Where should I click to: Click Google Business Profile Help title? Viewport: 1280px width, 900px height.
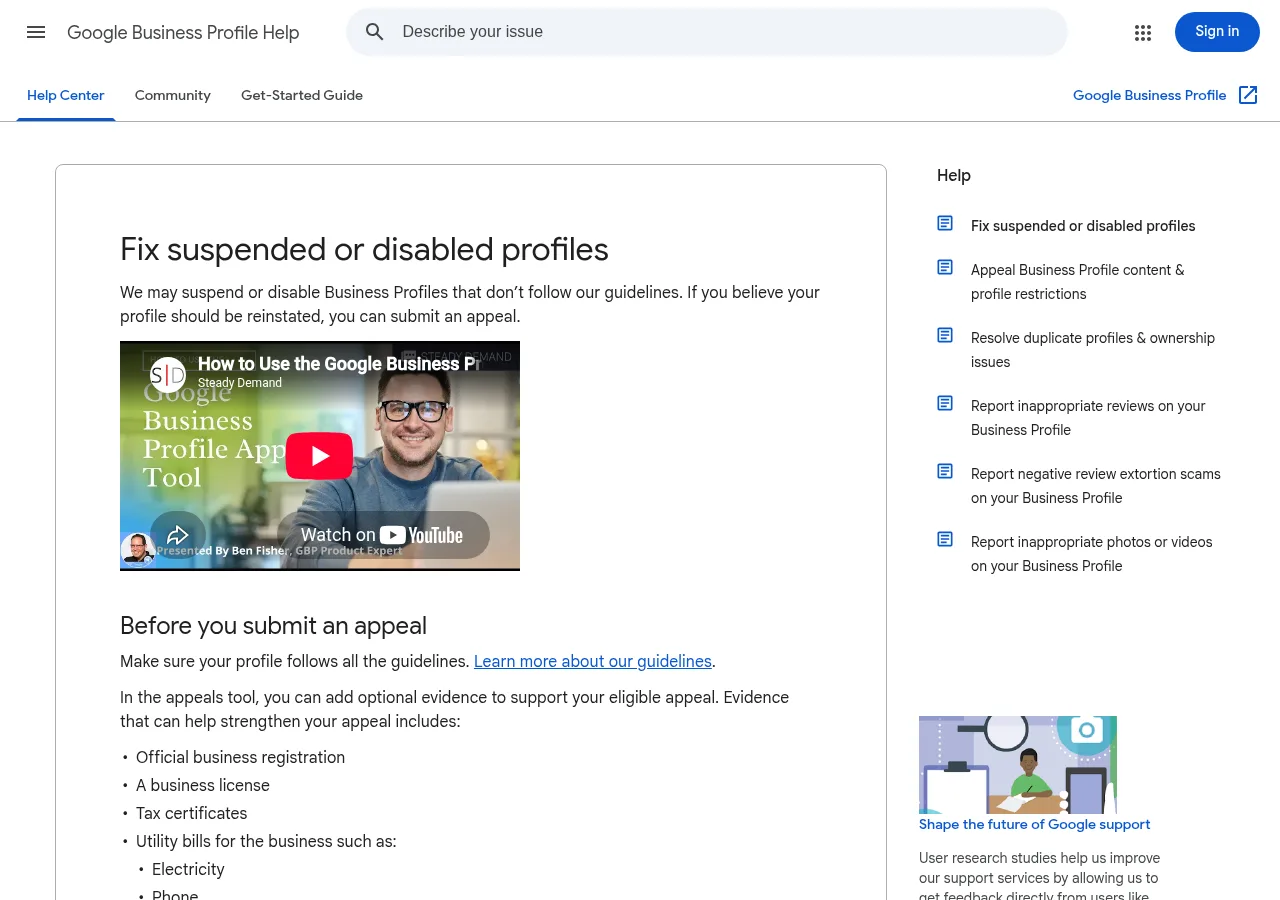point(183,33)
